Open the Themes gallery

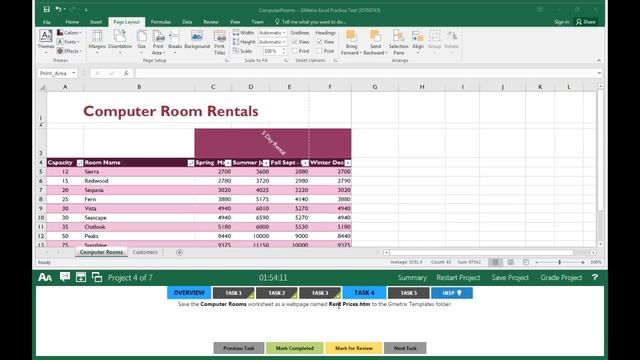tap(46, 42)
